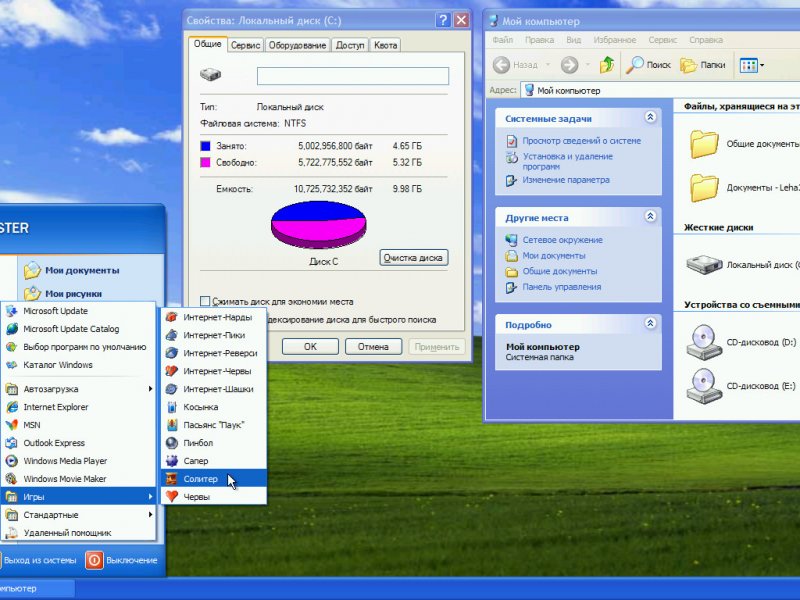Expand the Стандартные submenu arrow
Screen dimensions: 800x600
(x=150, y=514)
